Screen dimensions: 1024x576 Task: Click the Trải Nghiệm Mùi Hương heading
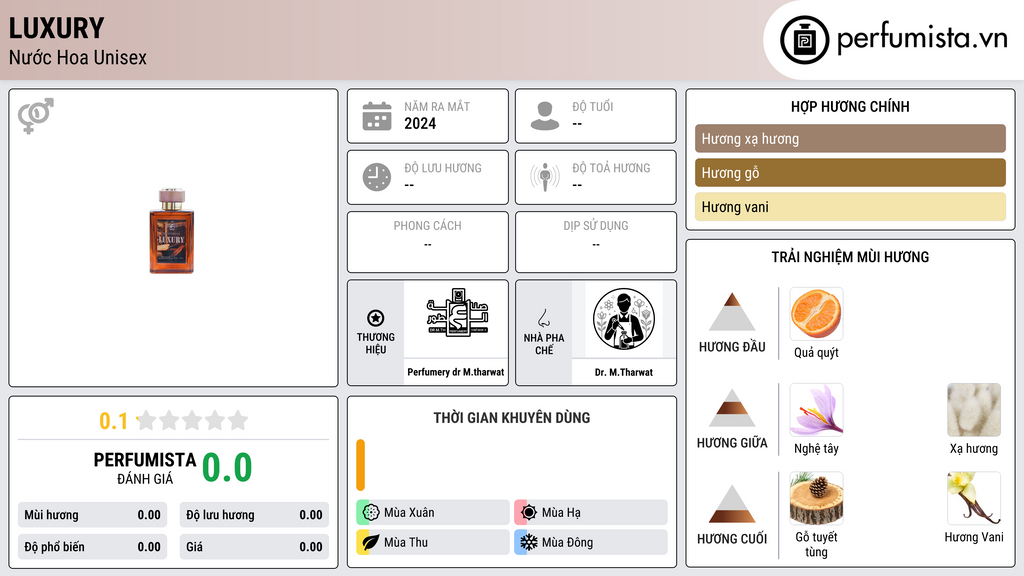coord(850,257)
